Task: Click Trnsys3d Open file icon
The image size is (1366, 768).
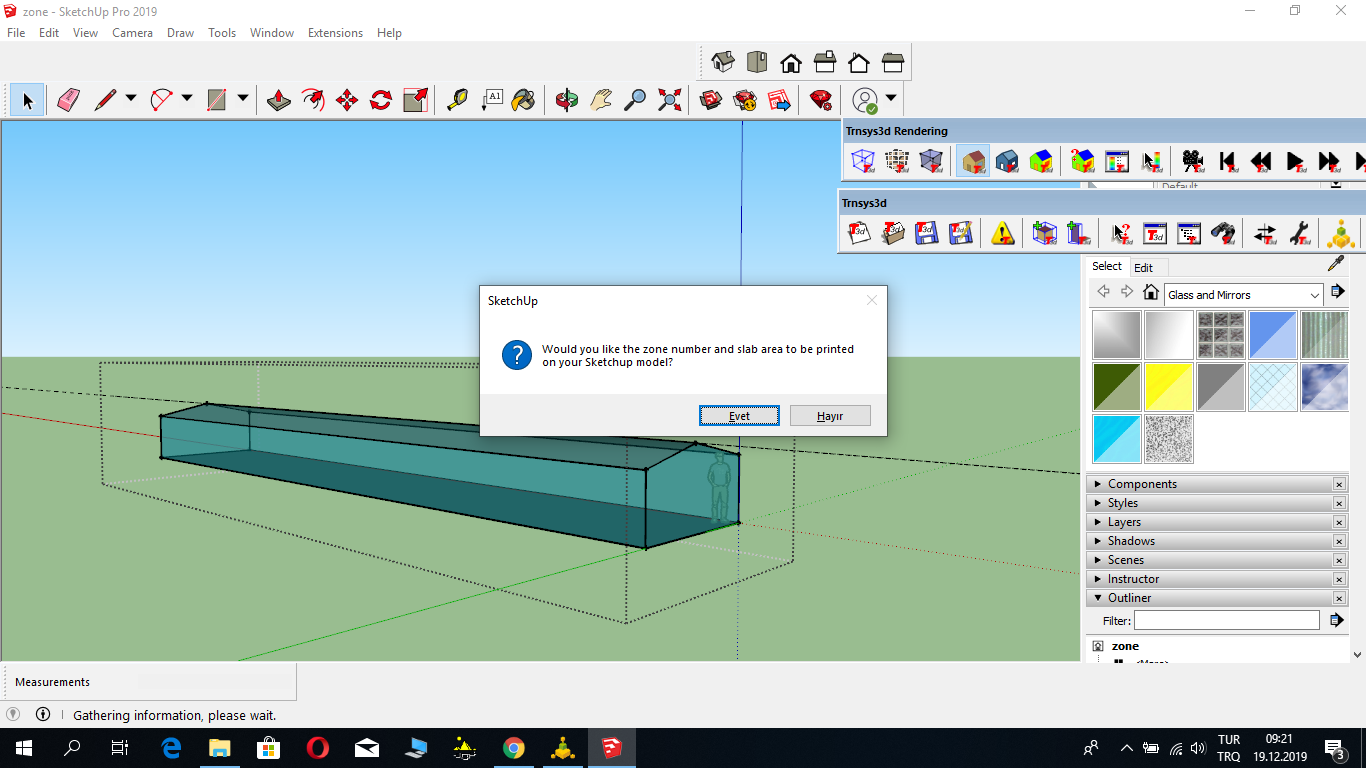Action: [893, 234]
